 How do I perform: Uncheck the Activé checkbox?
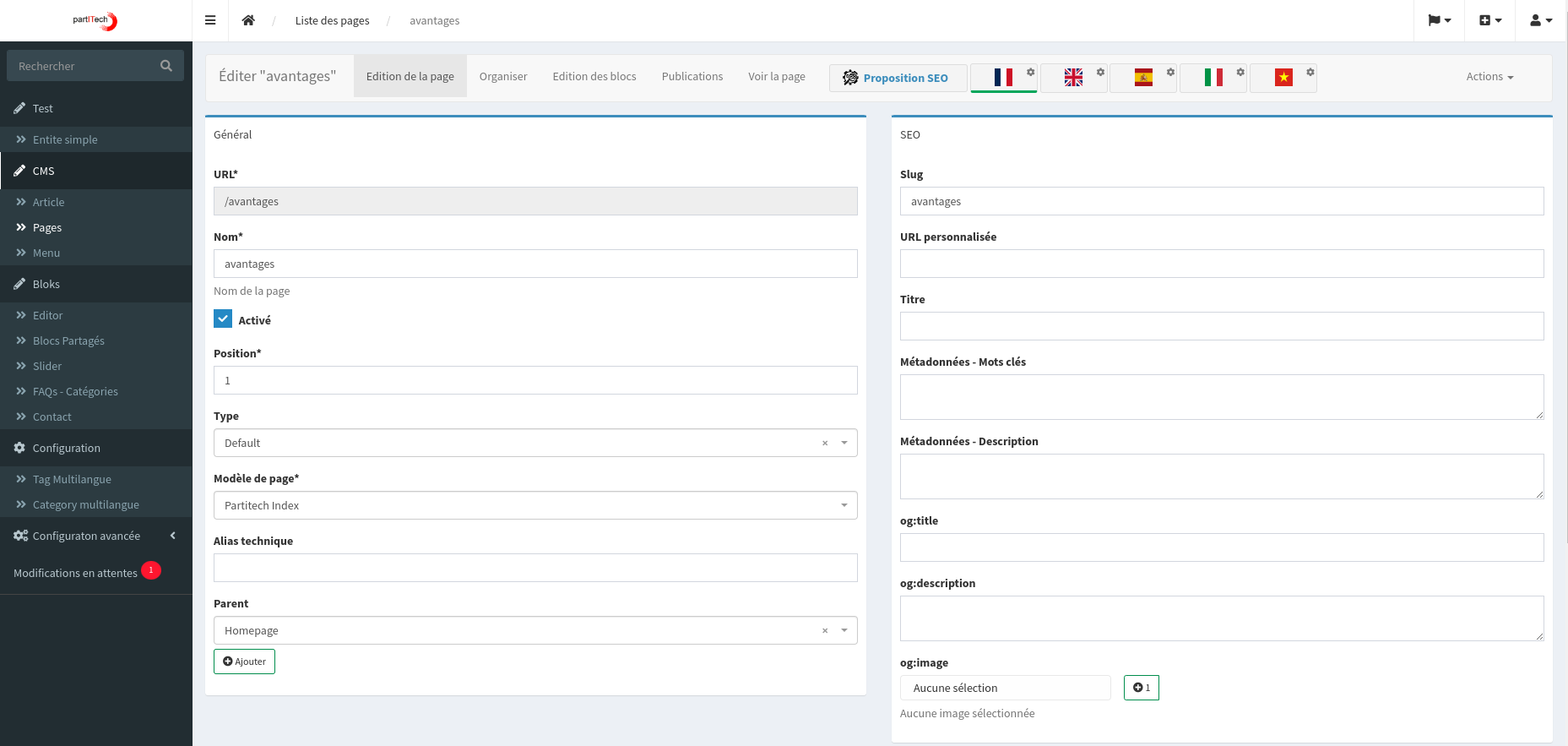pyautogui.click(x=223, y=319)
